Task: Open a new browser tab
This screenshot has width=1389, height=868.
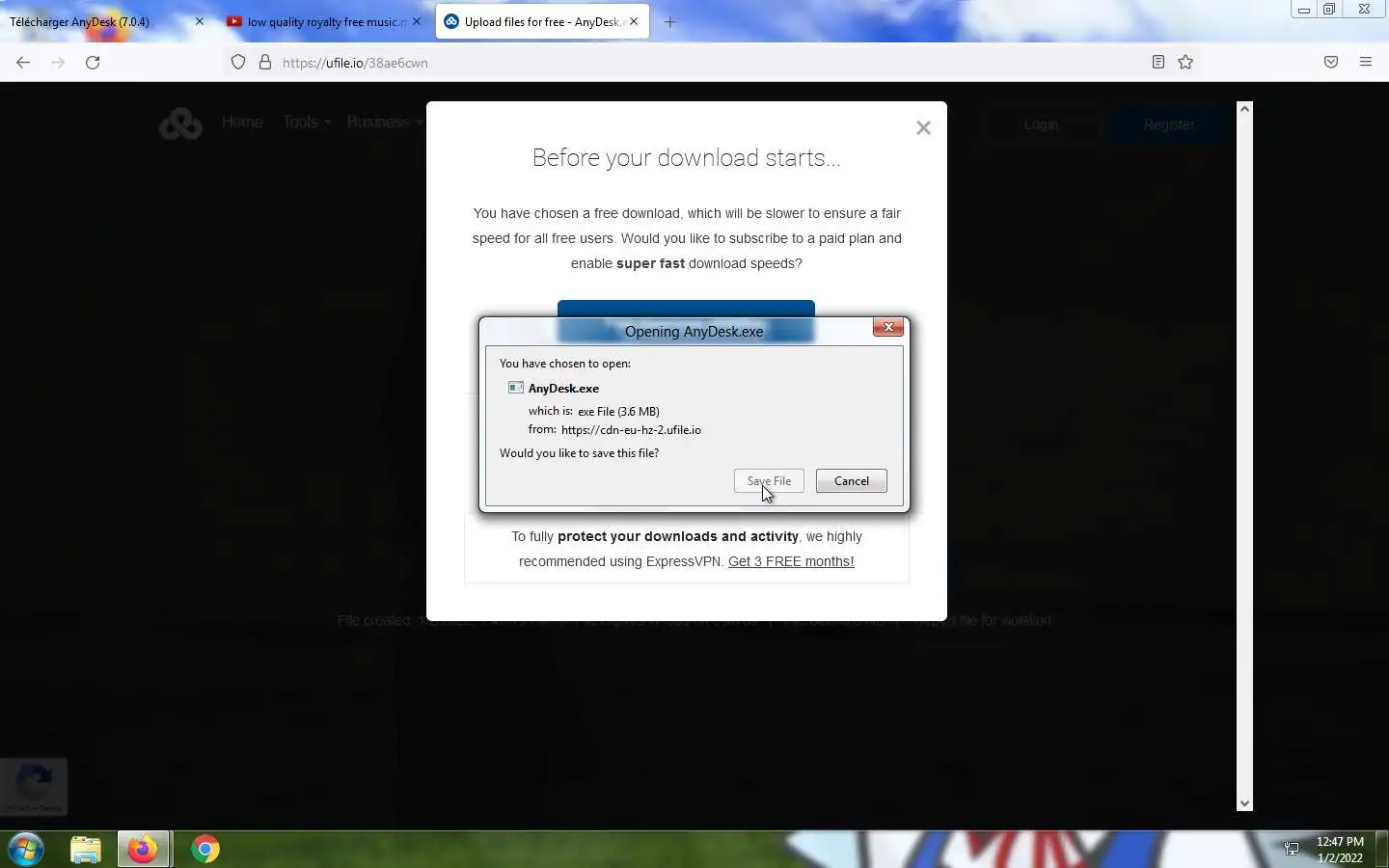Action: (x=670, y=21)
